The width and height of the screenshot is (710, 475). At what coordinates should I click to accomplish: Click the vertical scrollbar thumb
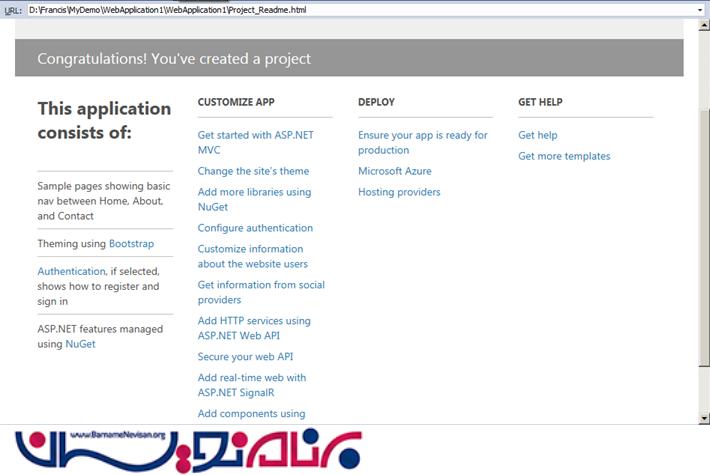tap(704, 238)
